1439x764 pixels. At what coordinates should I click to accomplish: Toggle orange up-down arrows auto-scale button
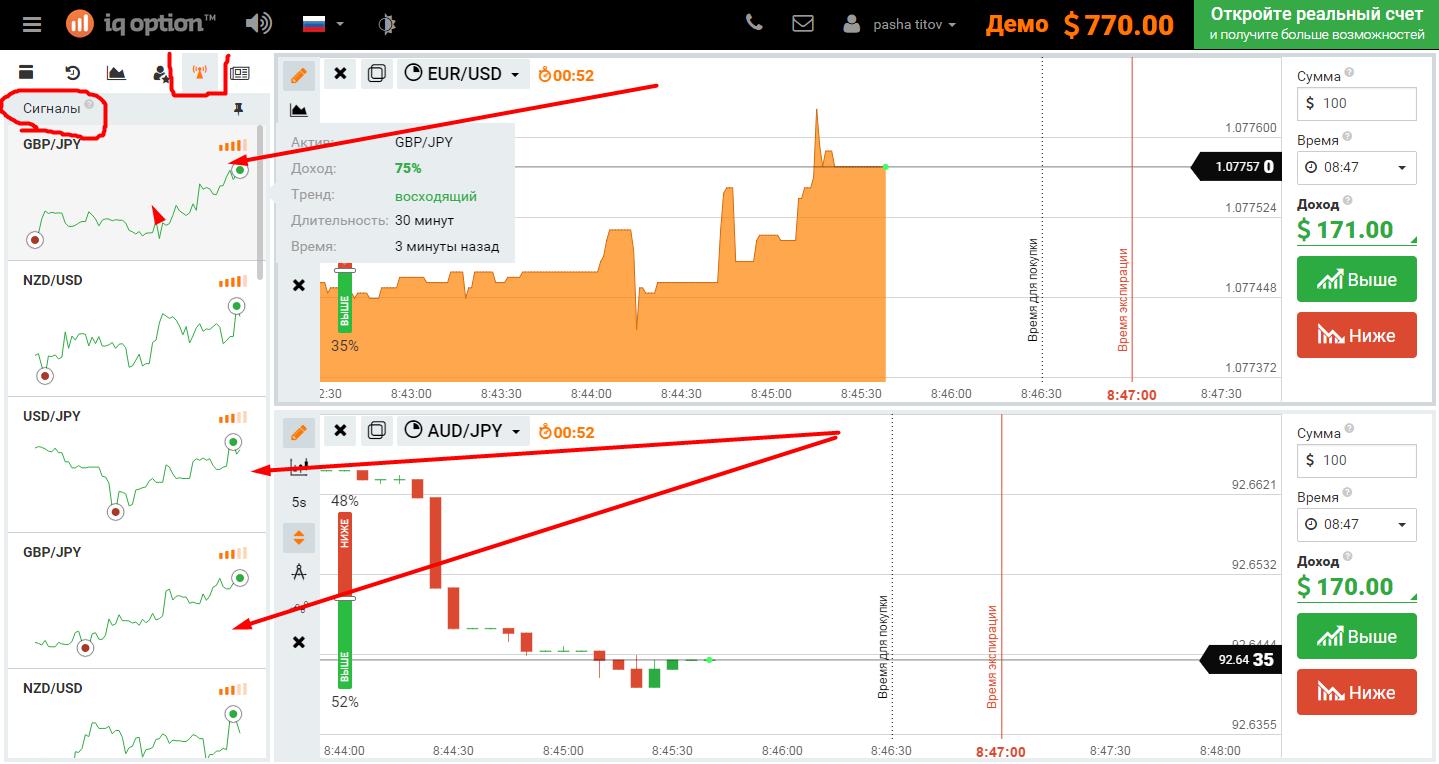[x=298, y=538]
